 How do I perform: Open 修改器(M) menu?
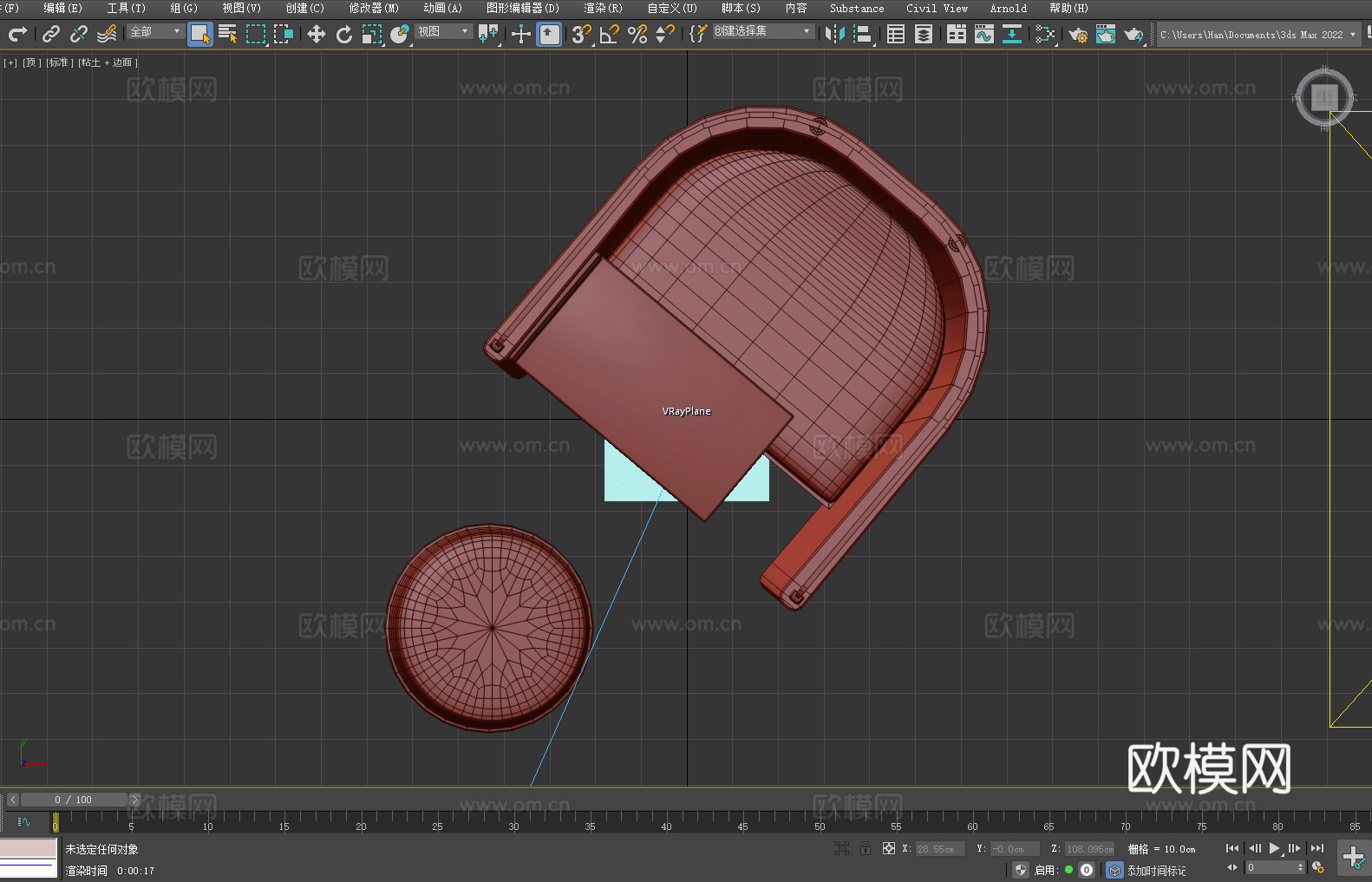(x=374, y=8)
